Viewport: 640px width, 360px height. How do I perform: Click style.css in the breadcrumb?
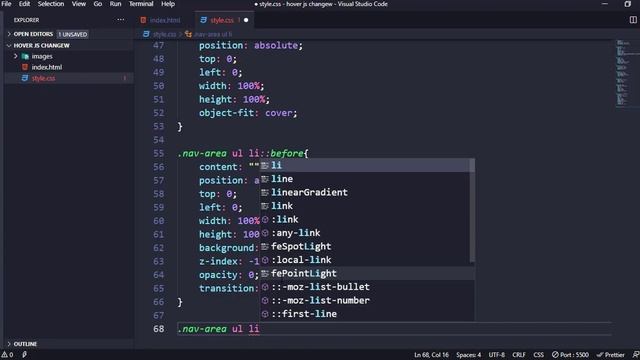(164, 34)
